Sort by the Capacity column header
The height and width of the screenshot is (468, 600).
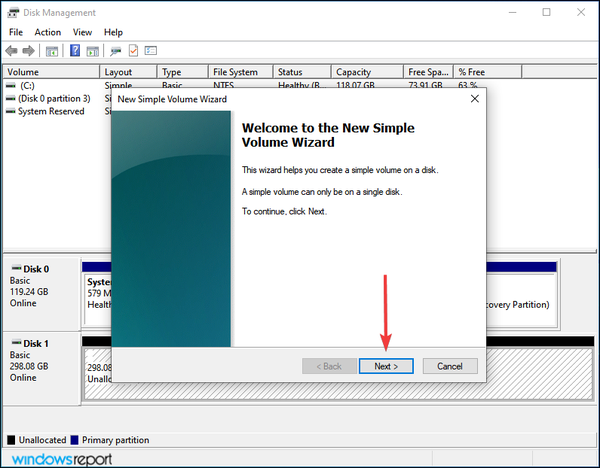click(x=367, y=72)
